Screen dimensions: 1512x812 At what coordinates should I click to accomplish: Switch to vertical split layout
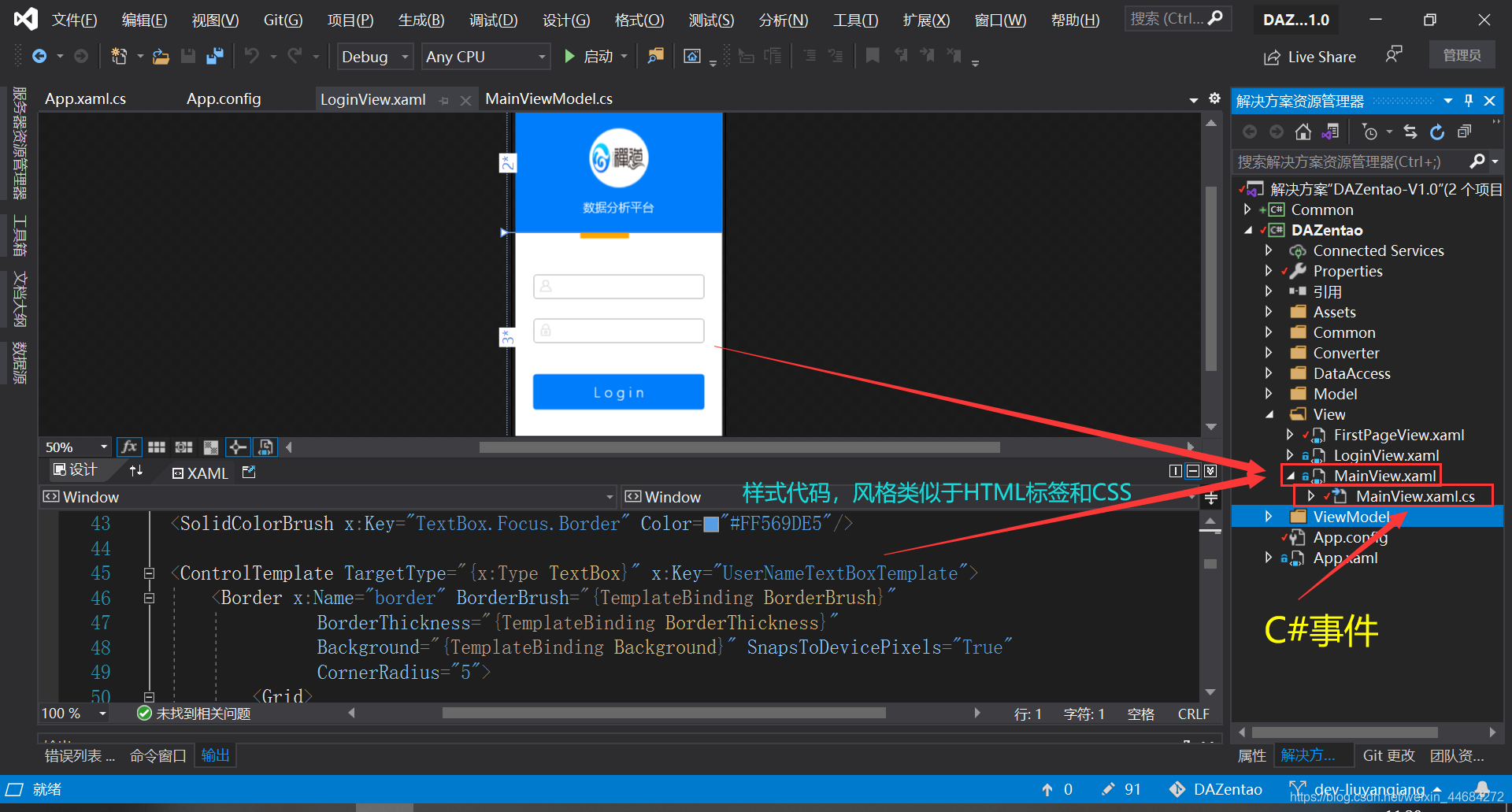1176,471
